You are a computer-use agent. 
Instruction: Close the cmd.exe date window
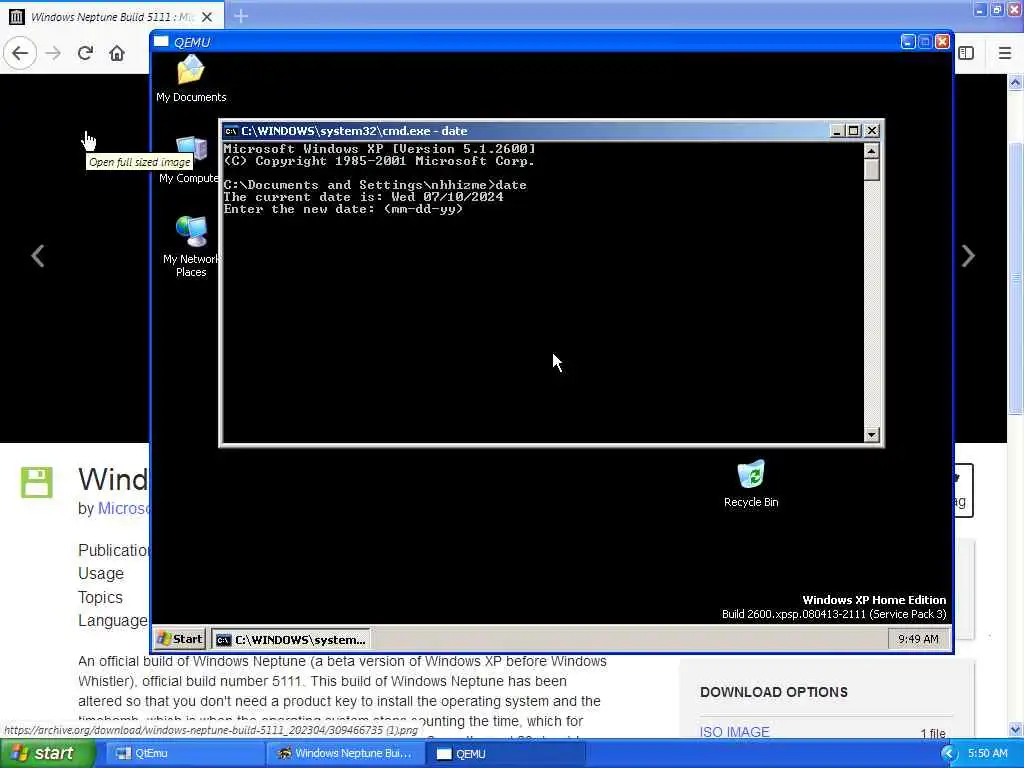(x=871, y=131)
